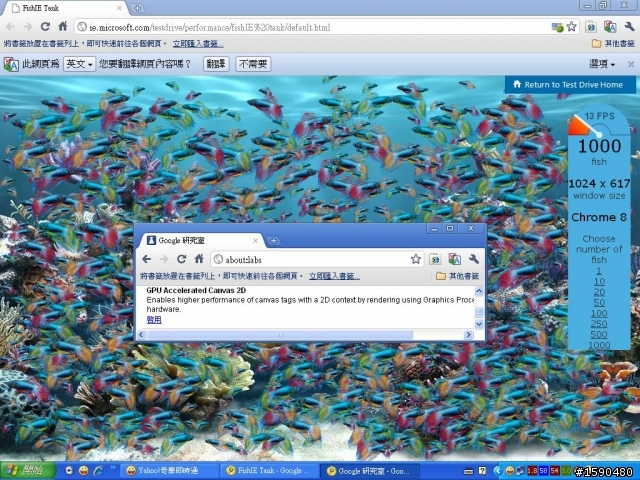
Task: Go back in small Chrome window
Action: [x=147, y=259]
